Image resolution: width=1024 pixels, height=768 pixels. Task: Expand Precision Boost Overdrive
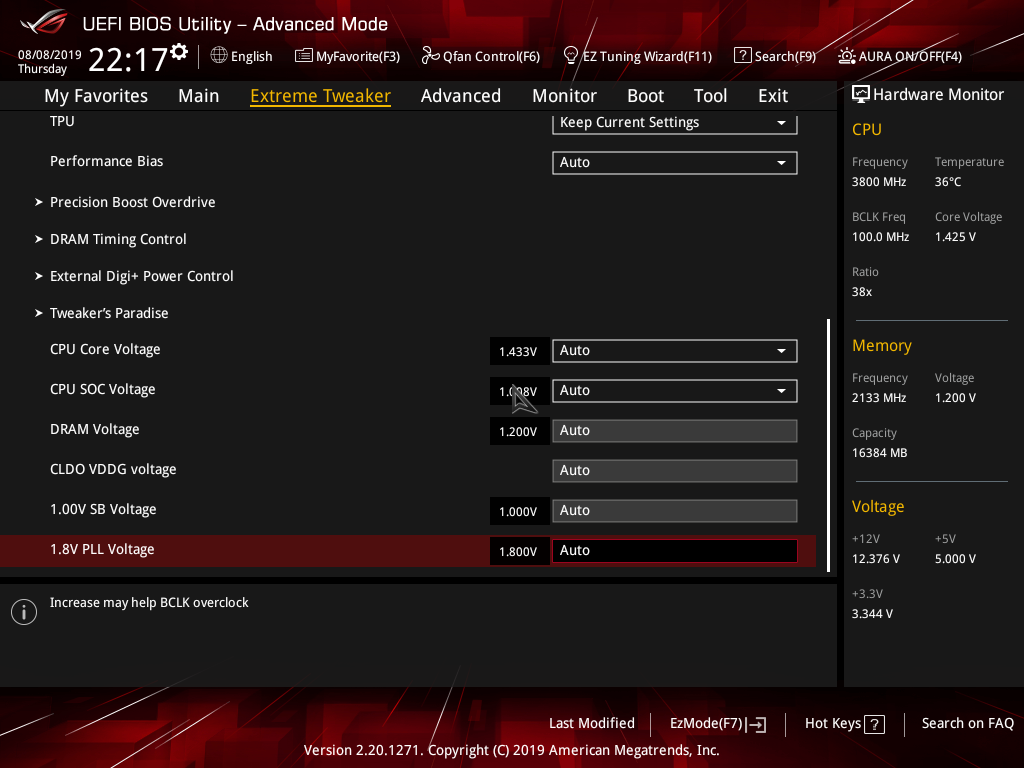(x=132, y=202)
